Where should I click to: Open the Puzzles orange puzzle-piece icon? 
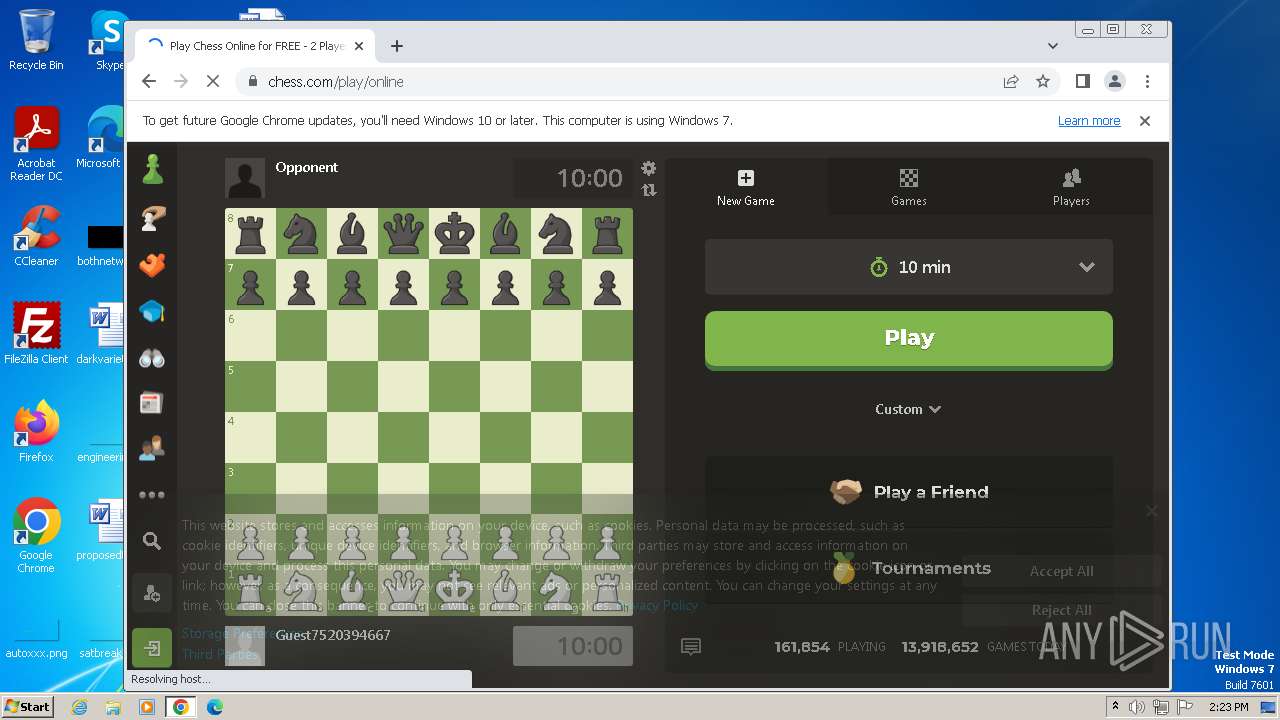[152, 265]
